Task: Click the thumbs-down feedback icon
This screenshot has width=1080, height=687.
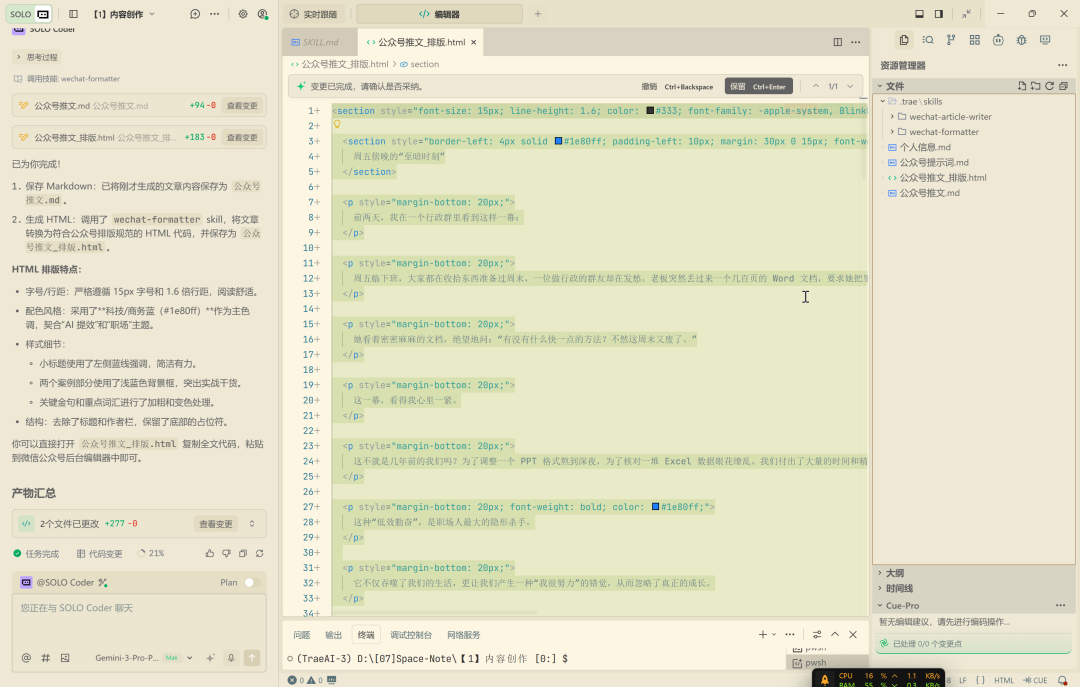Action: click(x=227, y=553)
